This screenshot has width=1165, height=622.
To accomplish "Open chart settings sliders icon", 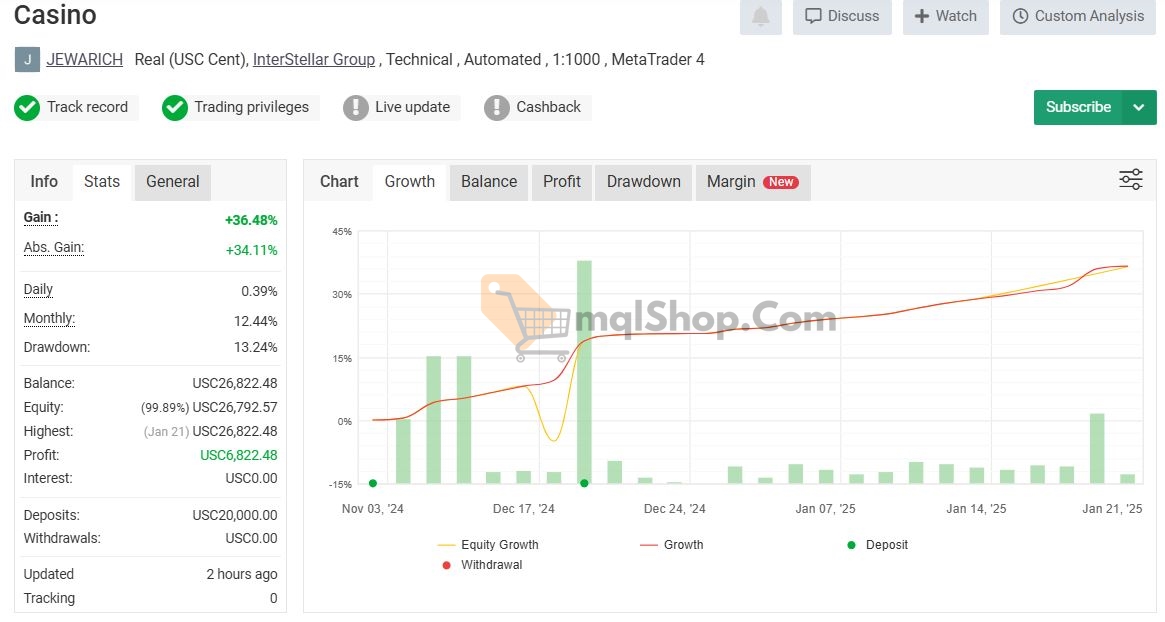I will pyautogui.click(x=1130, y=180).
